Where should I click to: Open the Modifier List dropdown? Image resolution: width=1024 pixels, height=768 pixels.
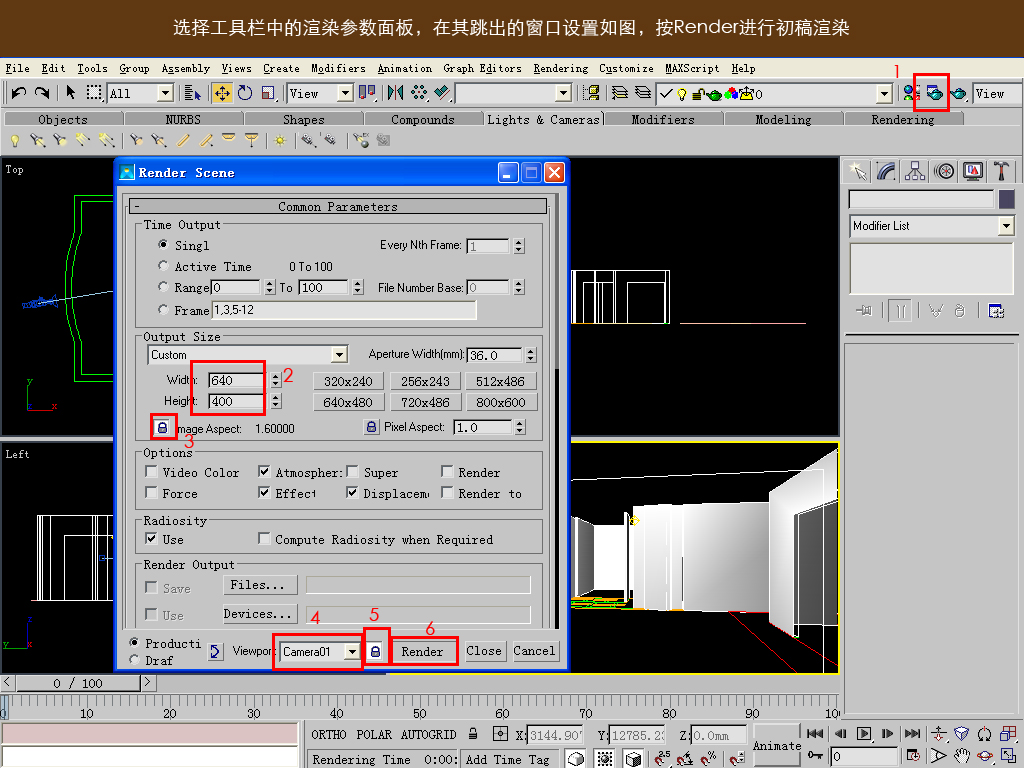pos(1006,226)
